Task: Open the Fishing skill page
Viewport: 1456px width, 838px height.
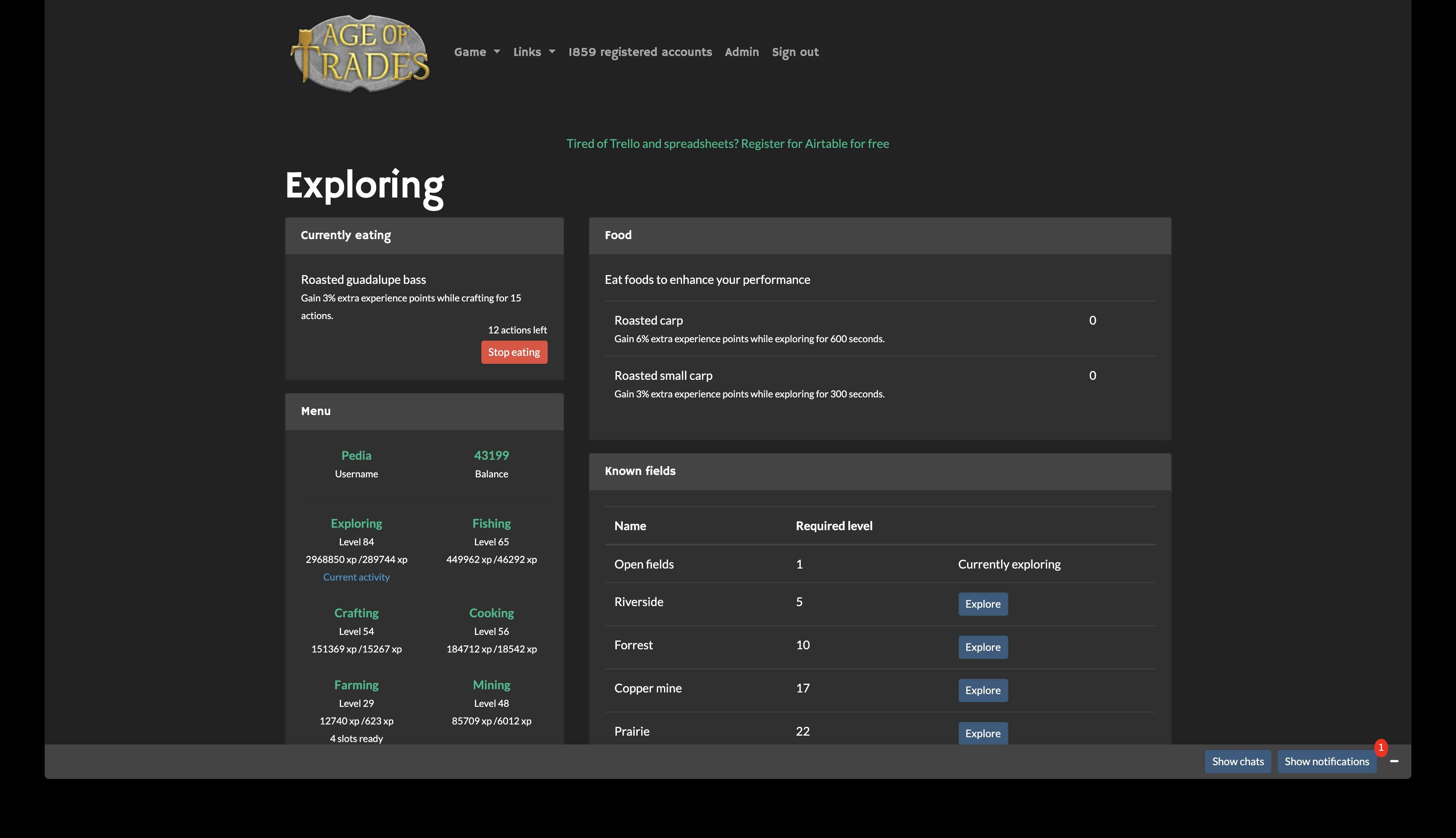Action: point(491,523)
